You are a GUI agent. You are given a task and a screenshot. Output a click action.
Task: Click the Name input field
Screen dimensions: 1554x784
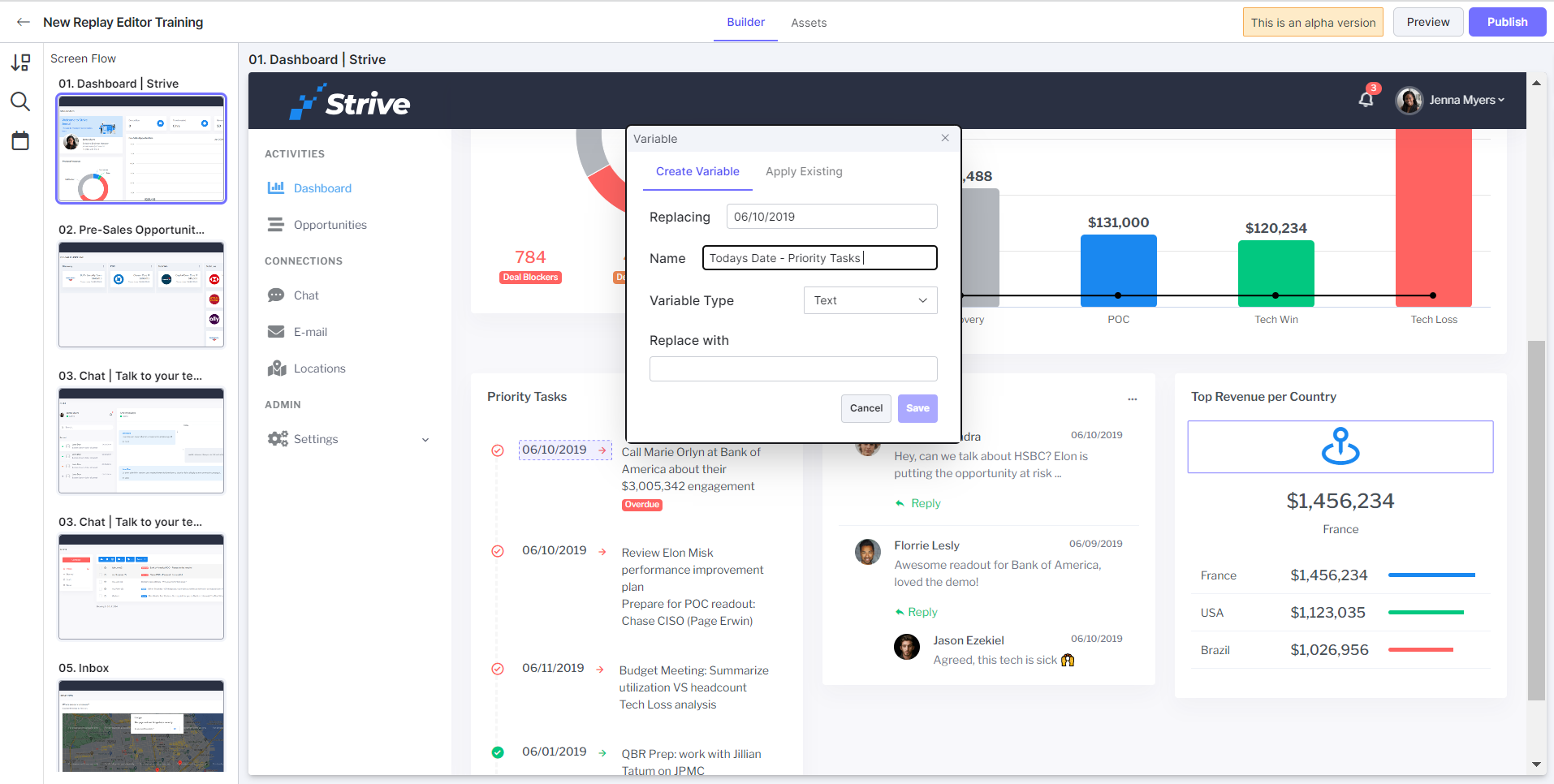820,258
